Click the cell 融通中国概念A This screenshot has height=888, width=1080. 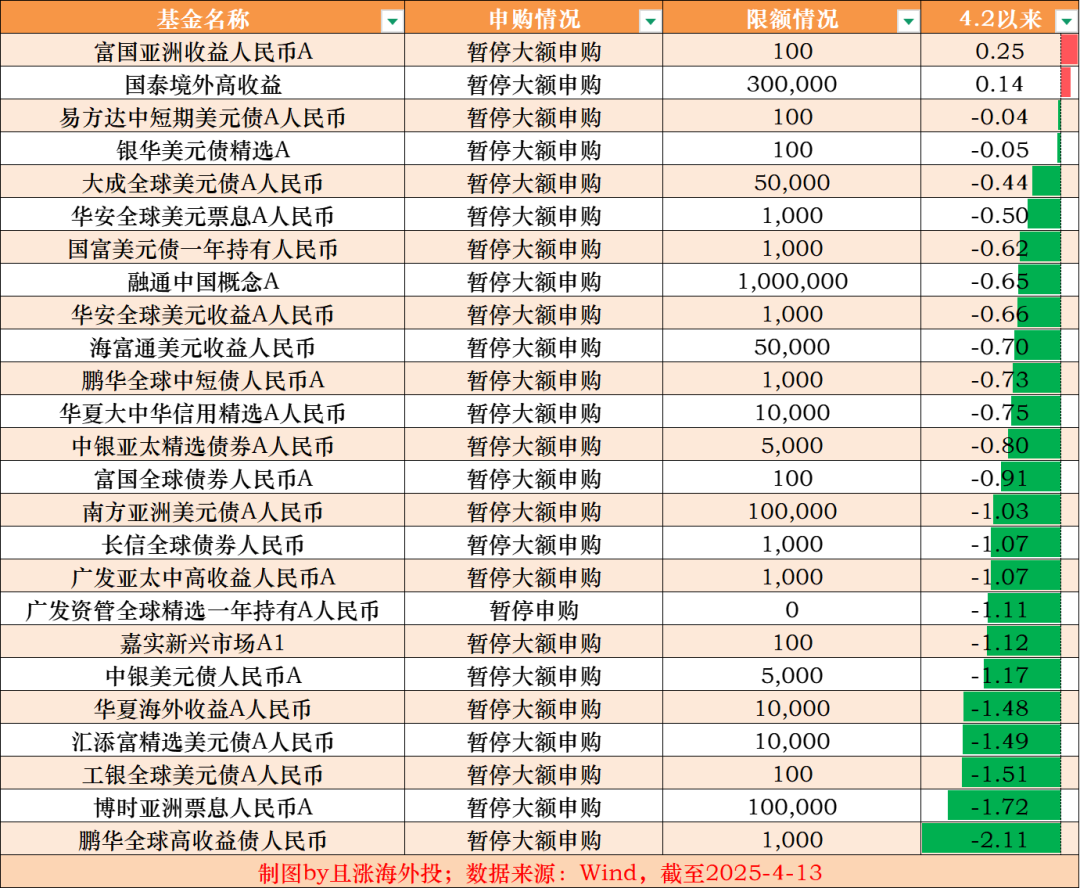click(202, 281)
